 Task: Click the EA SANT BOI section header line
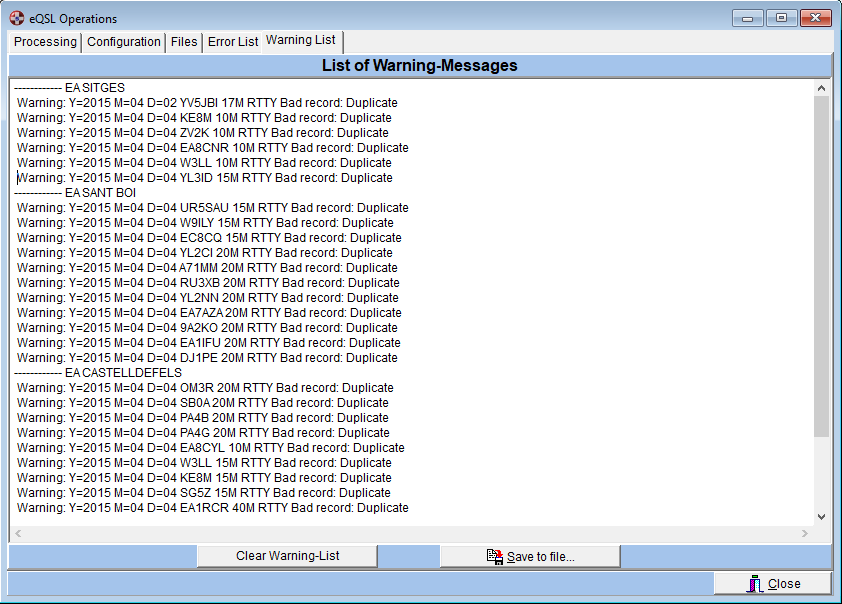click(x=75, y=193)
